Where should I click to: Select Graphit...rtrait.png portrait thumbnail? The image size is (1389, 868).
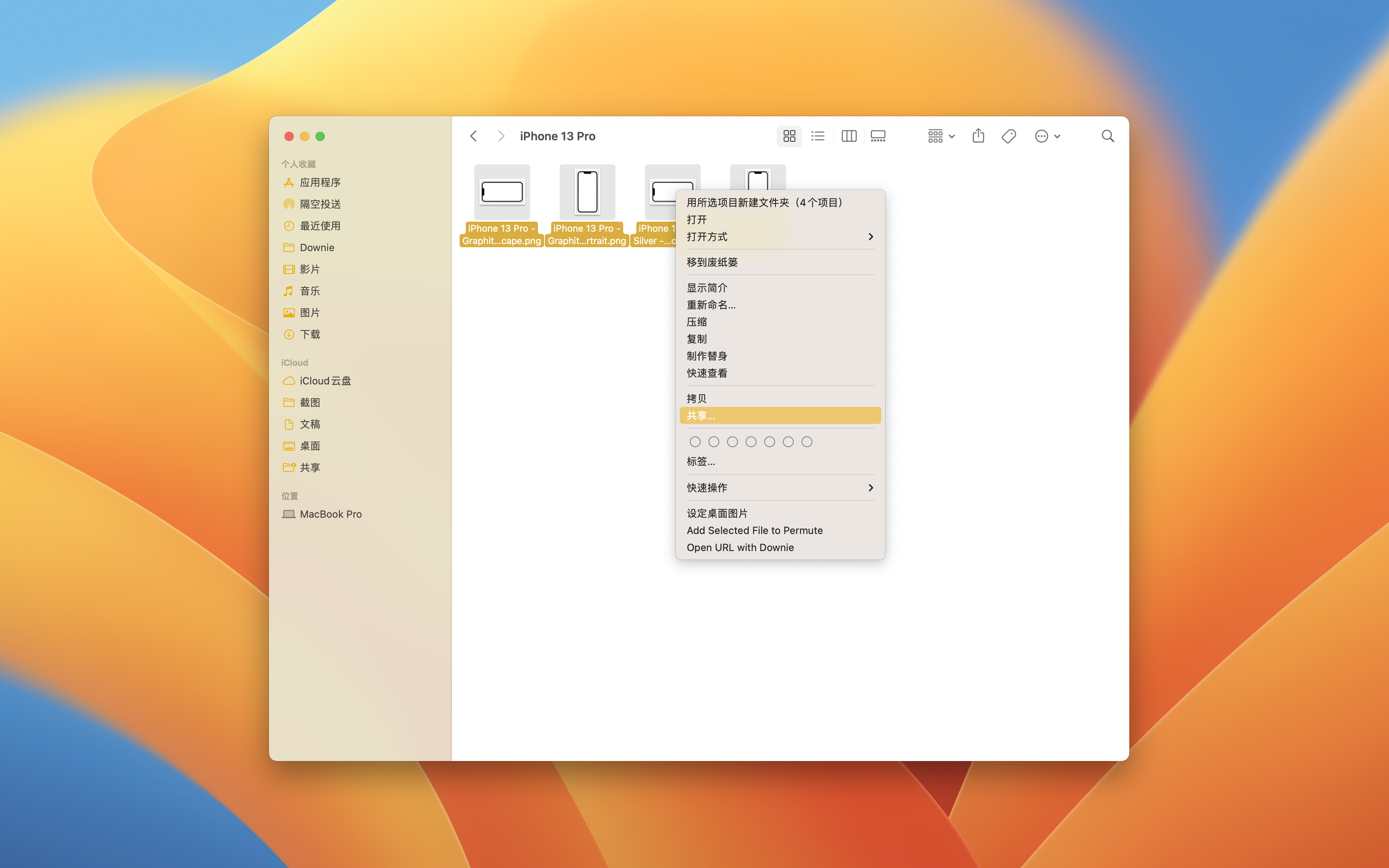(x=587, y=192)
